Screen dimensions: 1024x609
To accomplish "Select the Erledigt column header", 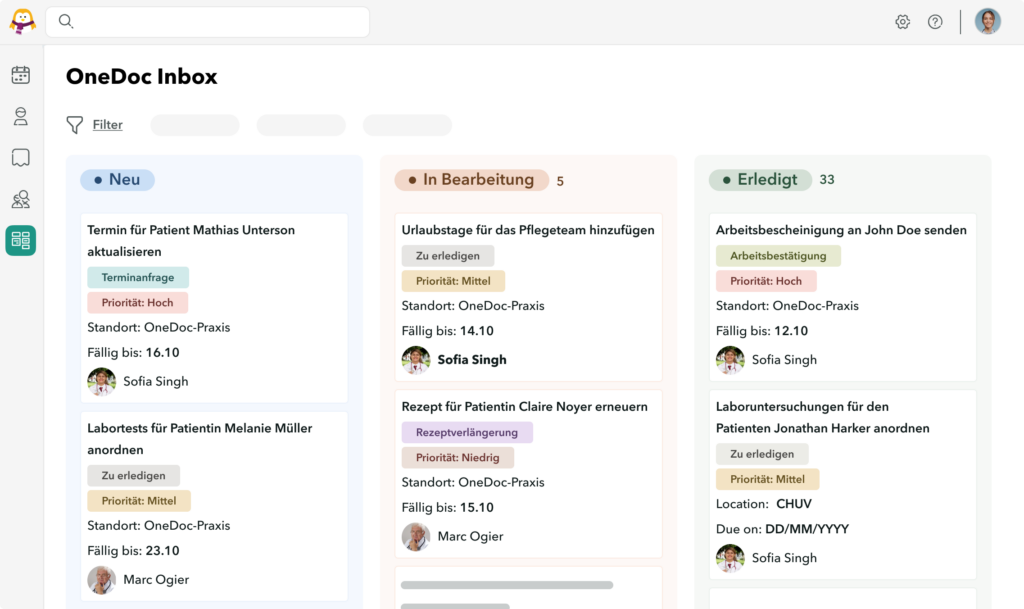I will (x=760, y=180).
